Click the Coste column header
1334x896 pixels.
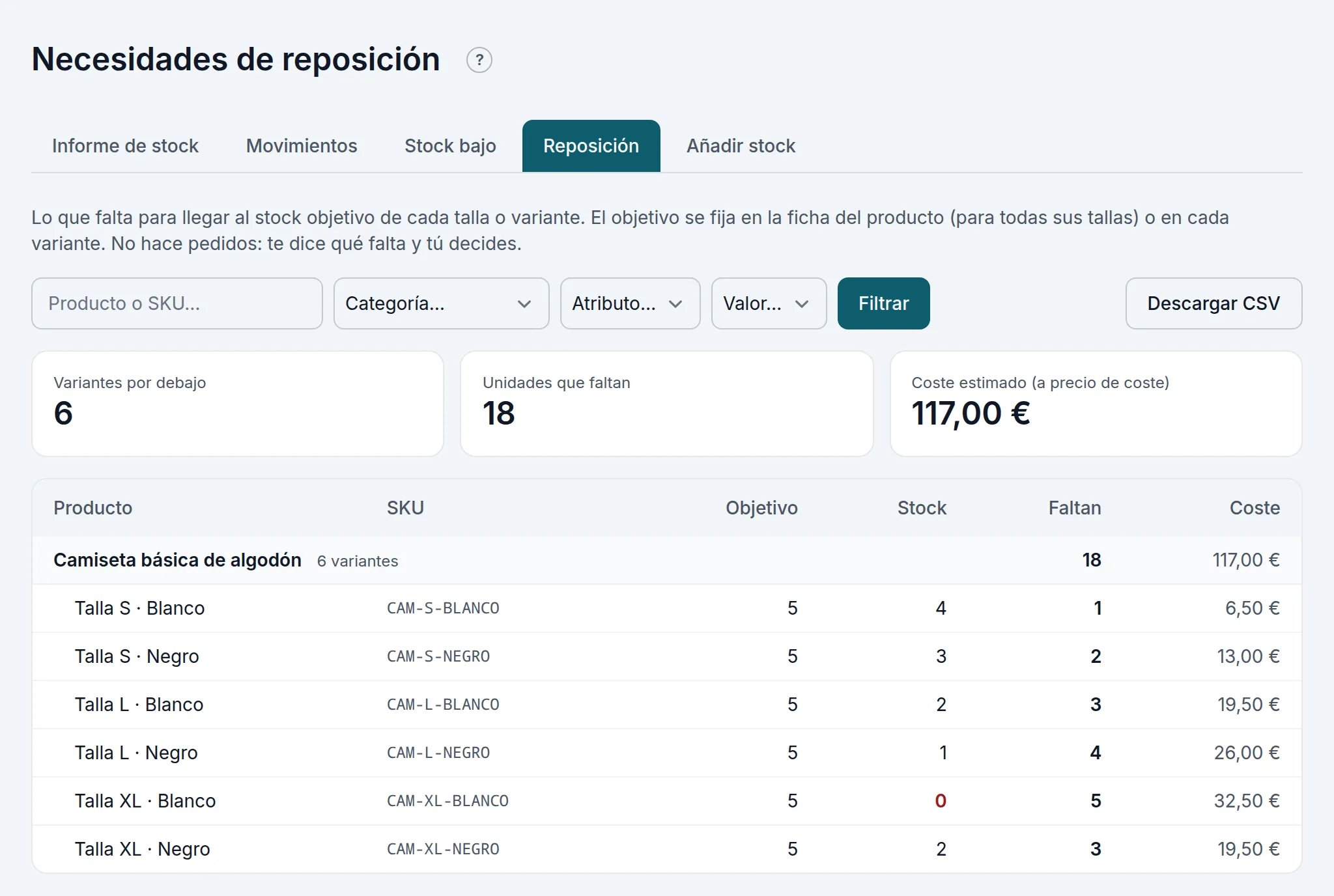pos(1255,508)
